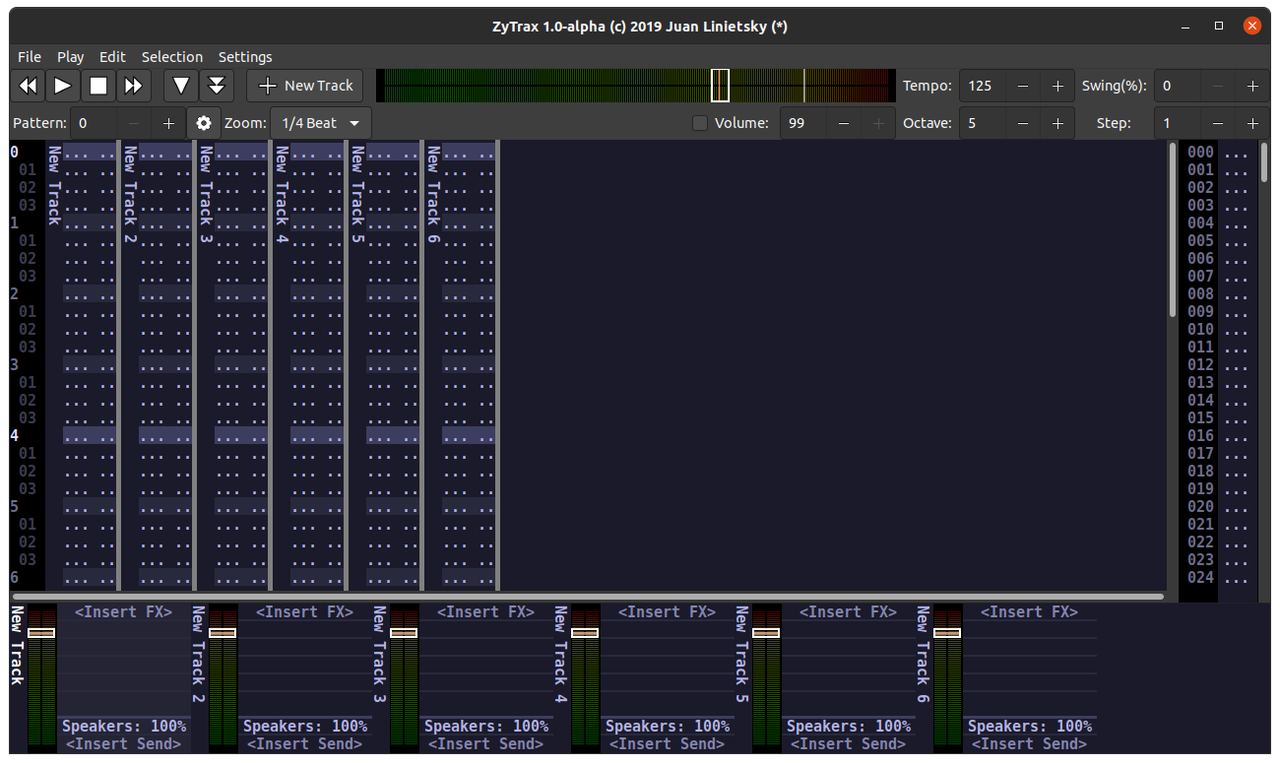The width and height of the screenshot is (1280, 763).
Task: Select the New Track 3 column header
Action: (205, 195)
